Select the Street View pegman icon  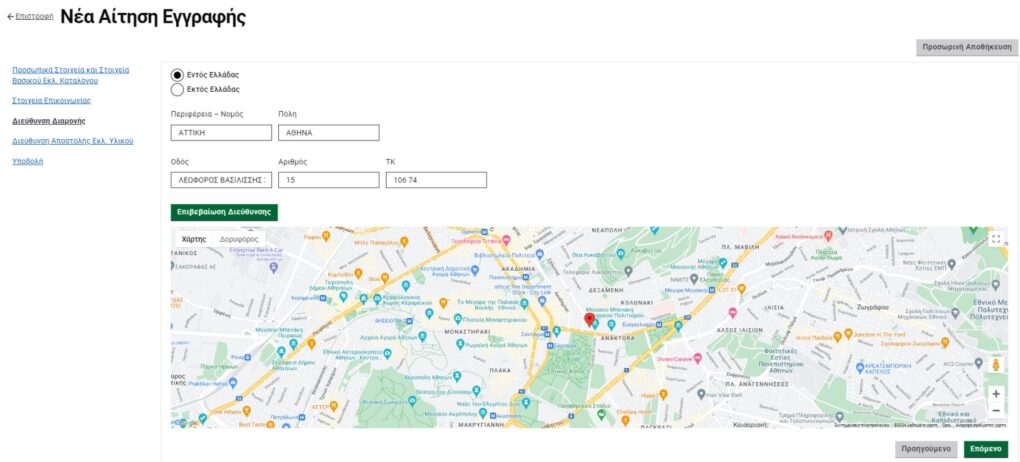pos(995,365)
